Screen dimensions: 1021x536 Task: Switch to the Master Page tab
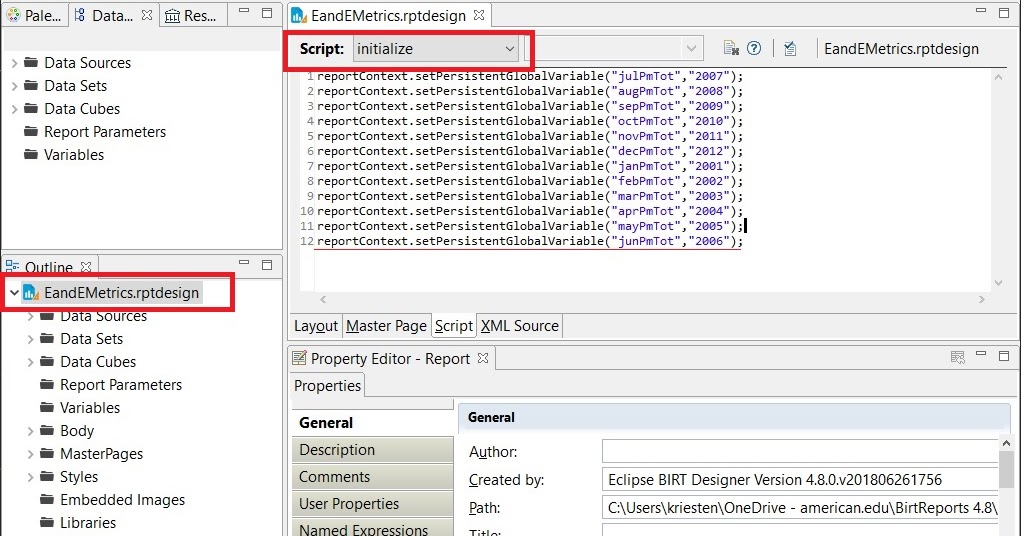pyautogui.click(x=386, y=326)
